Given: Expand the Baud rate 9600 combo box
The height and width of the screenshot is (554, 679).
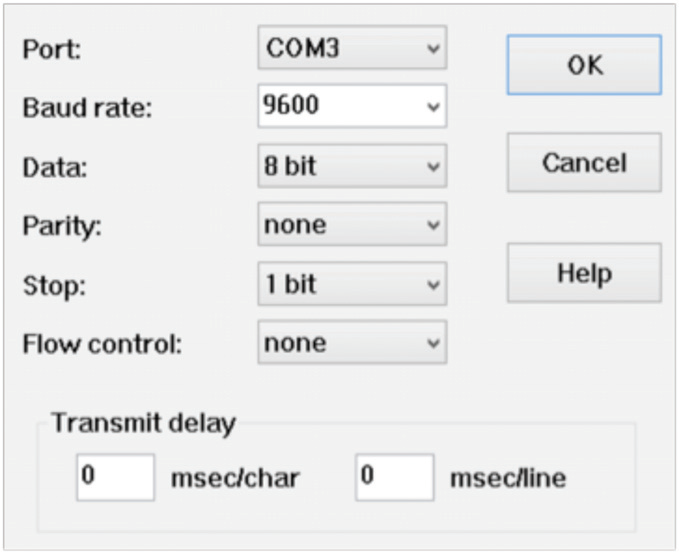Looking at the screenshot, I should tap(352, 106).
